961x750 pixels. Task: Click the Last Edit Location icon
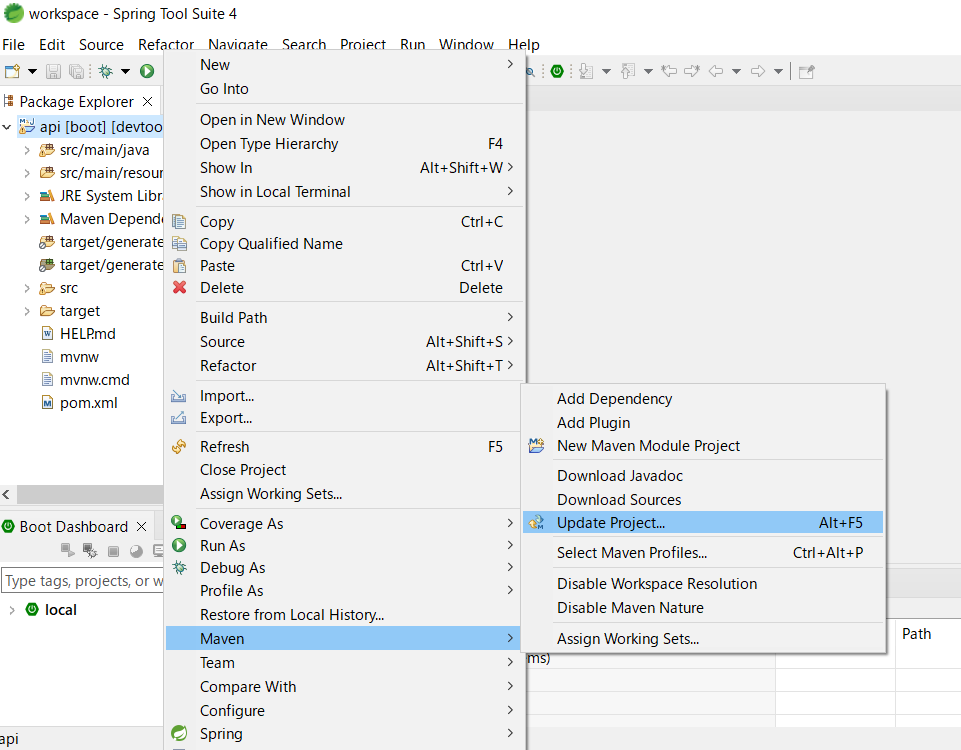tap(669, 72)
